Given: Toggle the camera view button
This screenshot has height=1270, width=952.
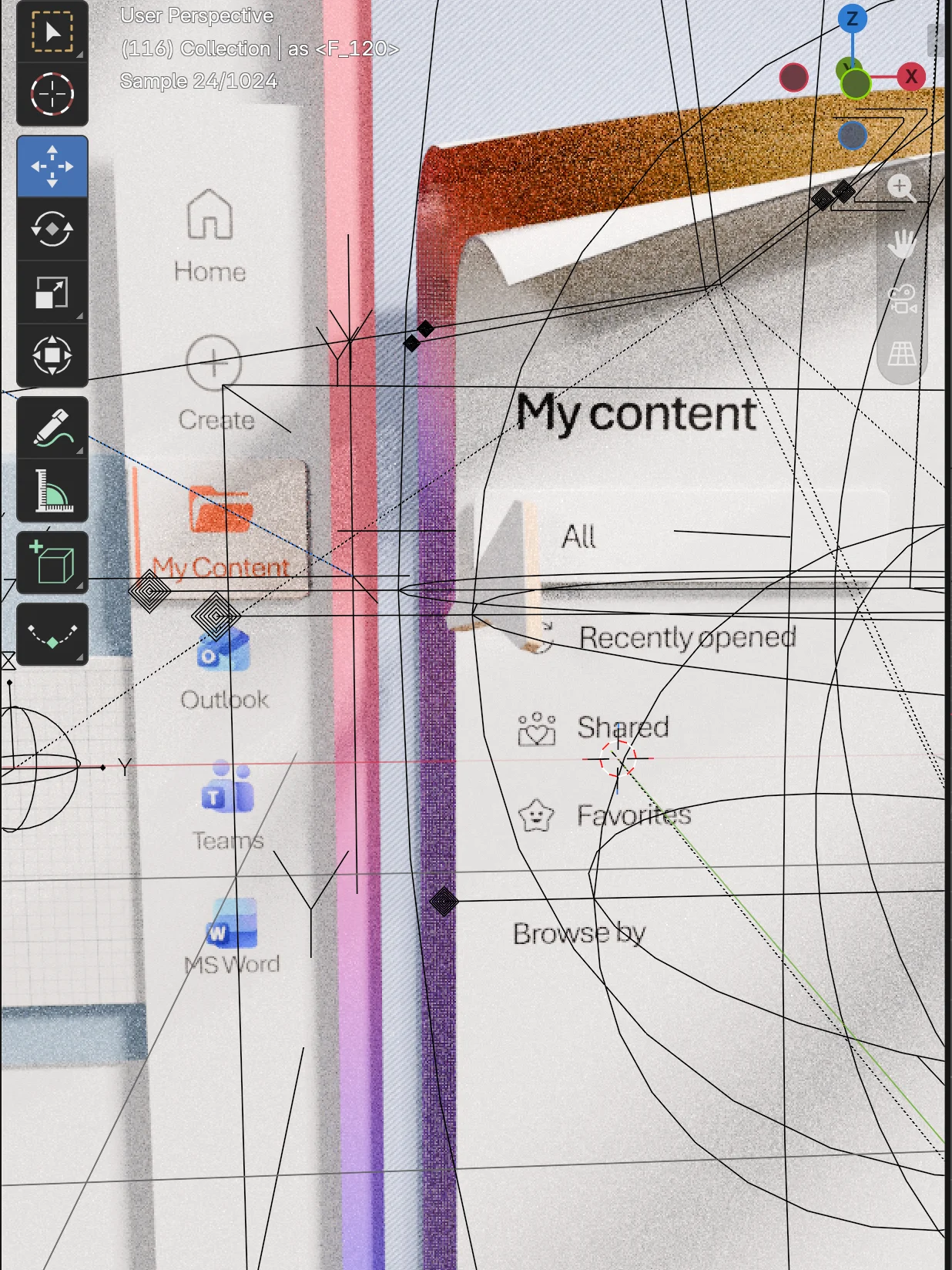Looking at the screenshot, I should pyautogui.click(x=901, y=299).
